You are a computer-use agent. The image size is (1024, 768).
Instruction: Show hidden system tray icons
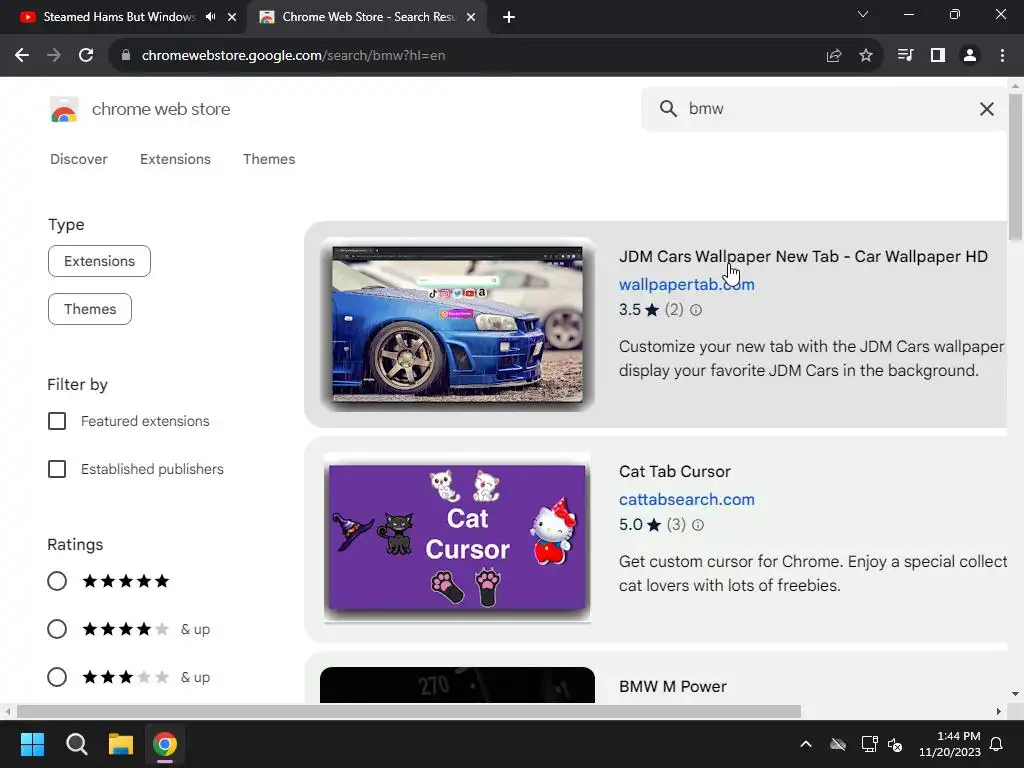click(806, 744)
